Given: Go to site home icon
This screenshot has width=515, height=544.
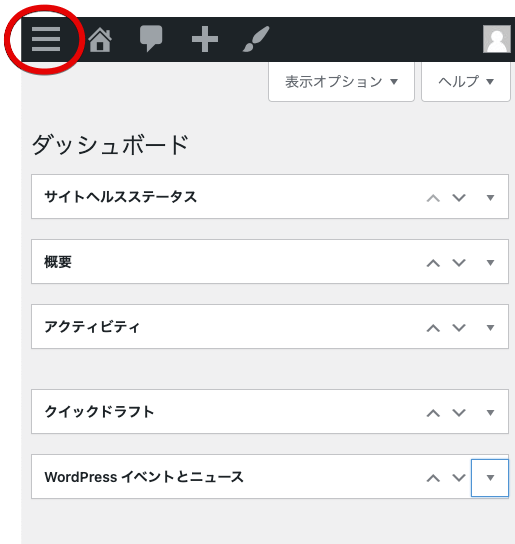Looking at the screenshot, I should click(x=100, y=40).
